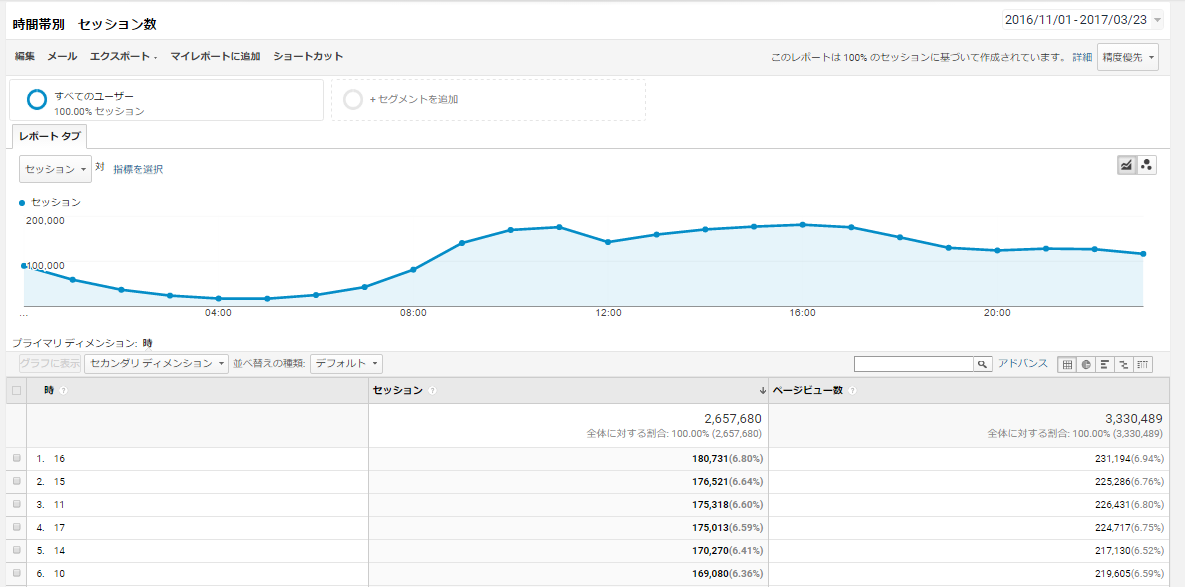The width and height of the screenshot is (1185, 587).
Task: Select the pie chart percentage view
Action: tap(1086, 364)
